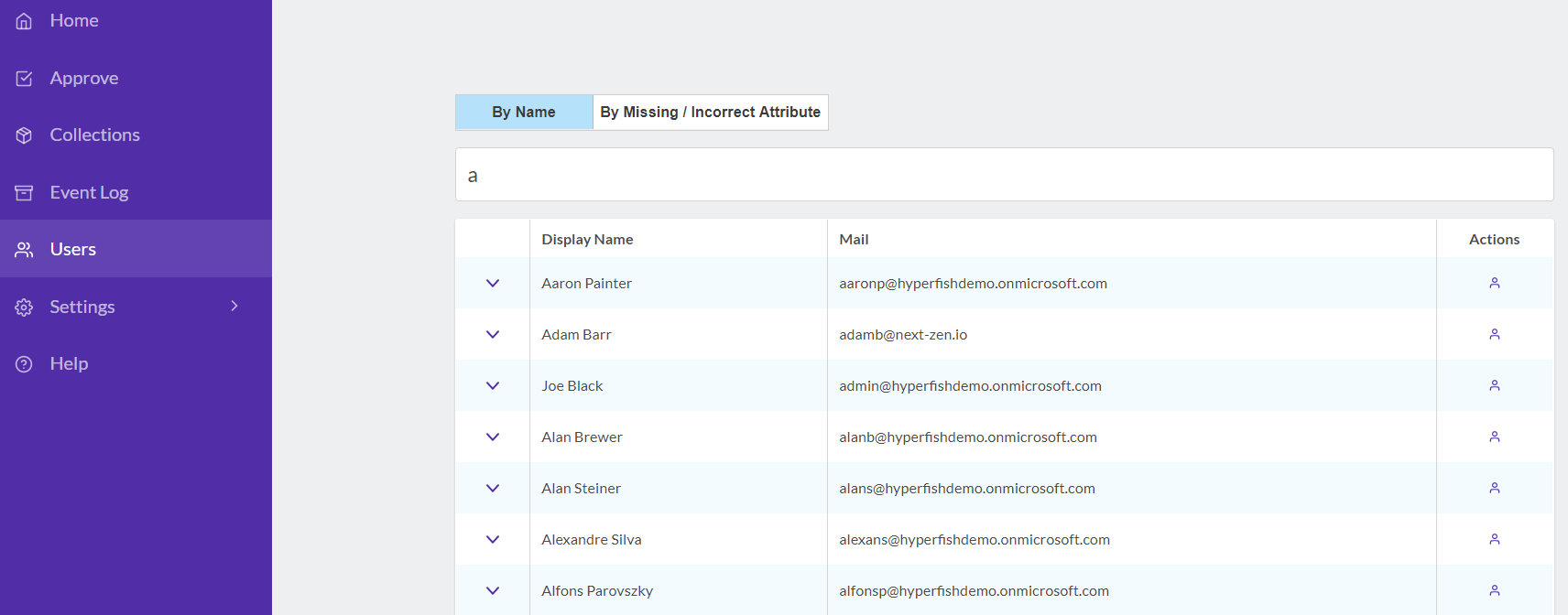This screenshot has width=1568, height=615.
Task: Select the name Alexandre Silva
Action: point(591,539)
